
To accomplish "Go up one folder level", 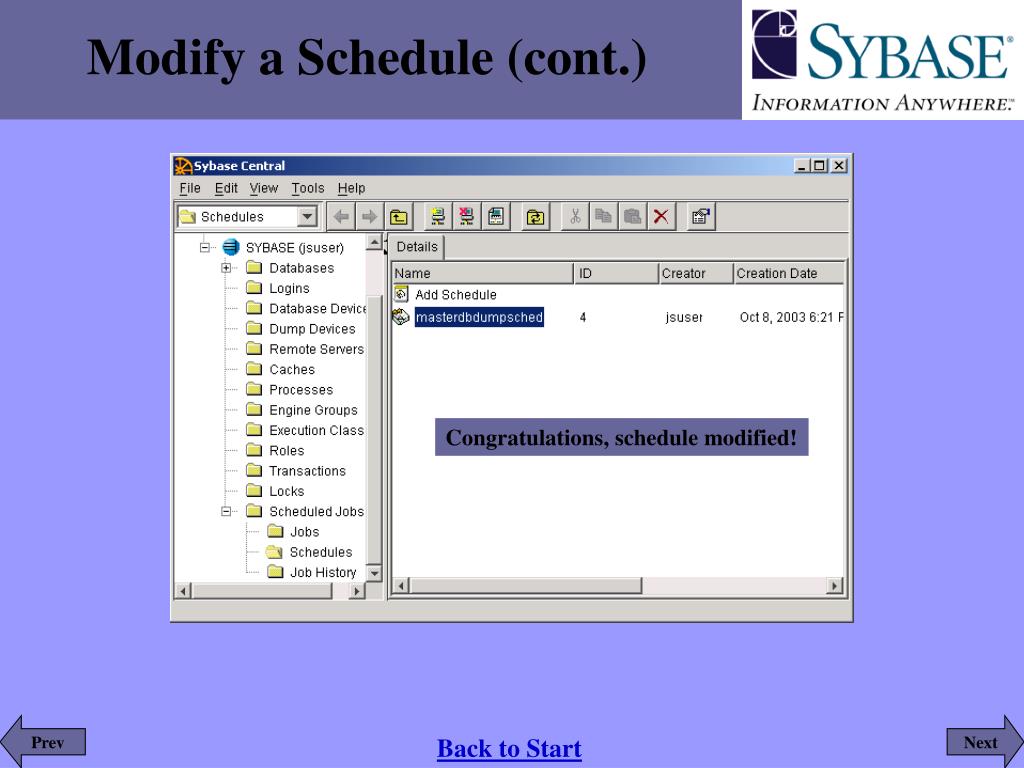I will coord(398,217).
